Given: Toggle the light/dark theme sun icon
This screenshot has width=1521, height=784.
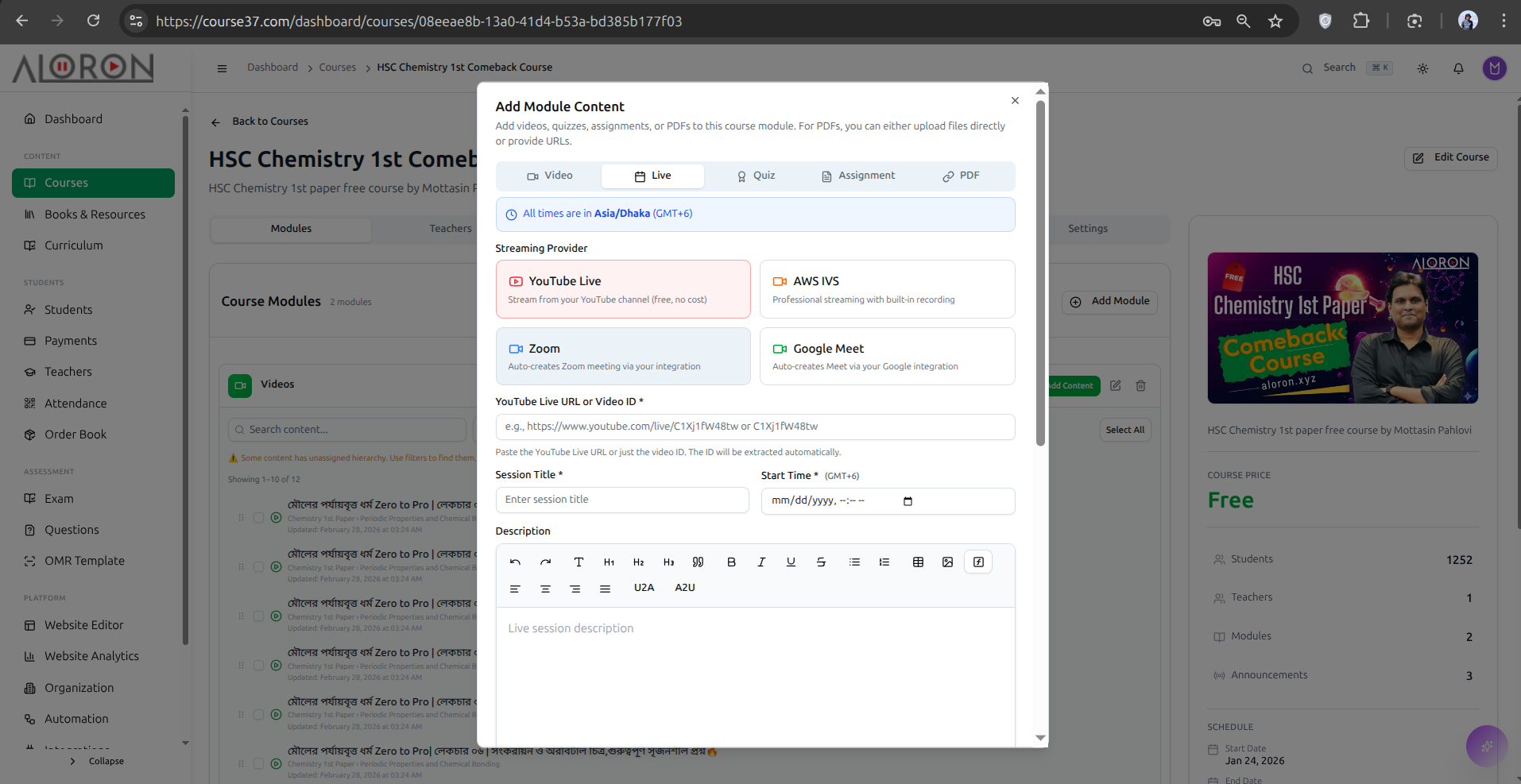Looking at the screenshot, I should pos(1422,68).
